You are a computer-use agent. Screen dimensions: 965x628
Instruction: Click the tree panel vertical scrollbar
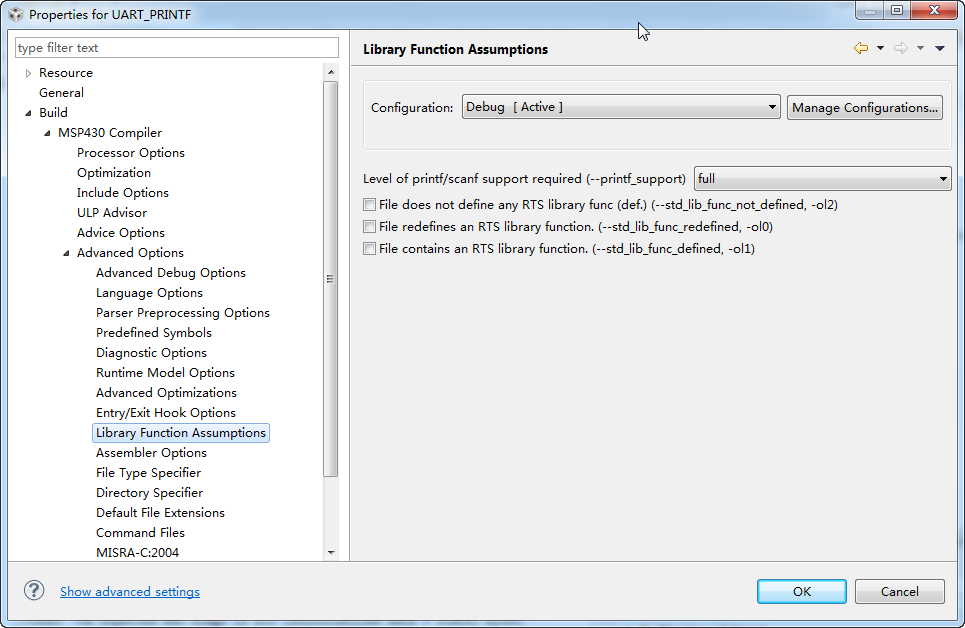pos(331,280)
